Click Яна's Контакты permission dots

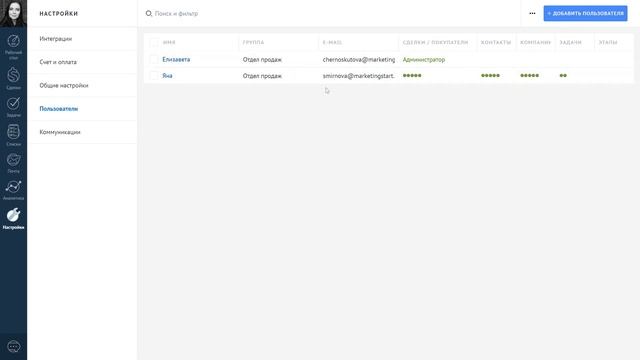tap(490, 76)
